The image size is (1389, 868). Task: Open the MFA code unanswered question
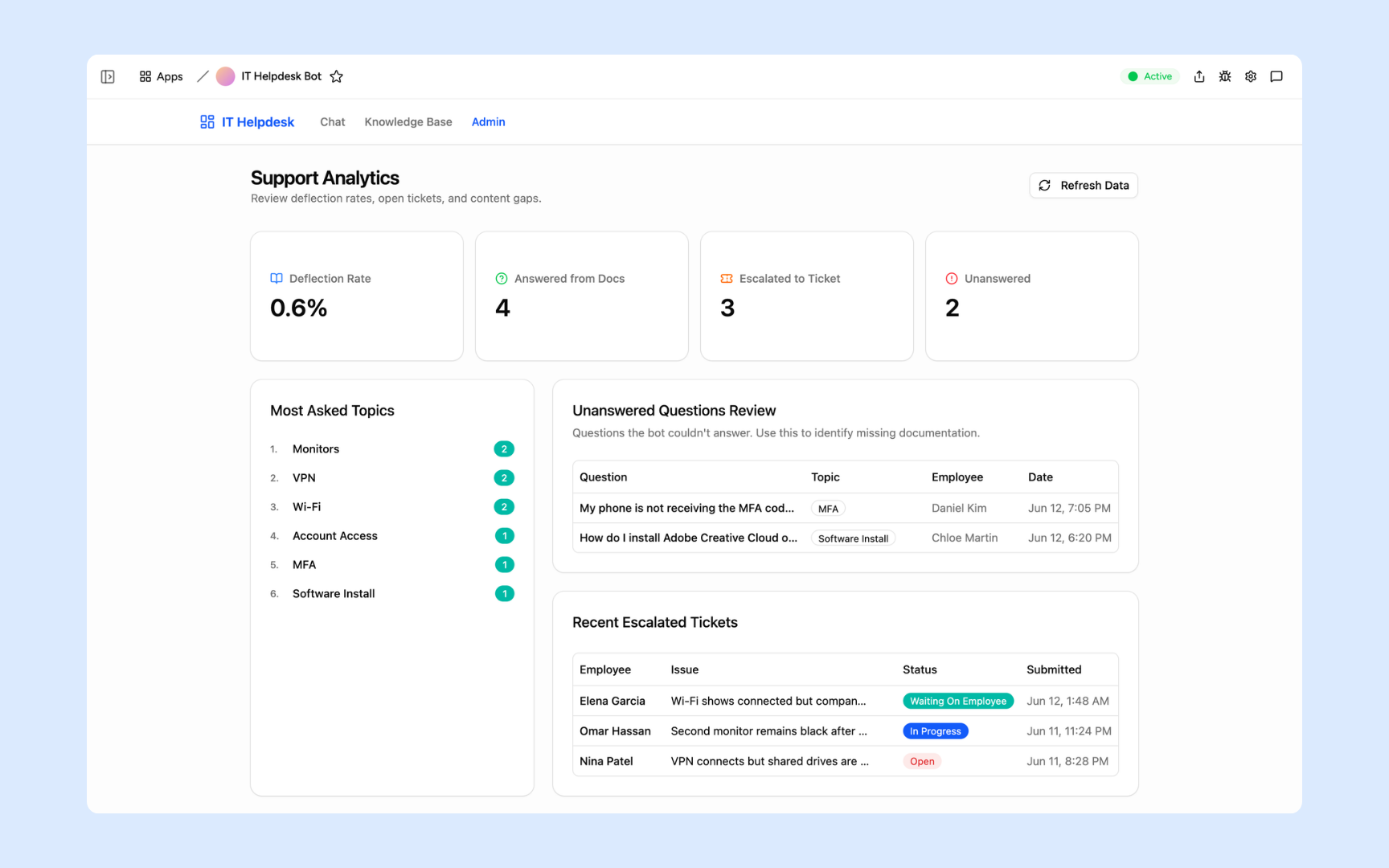click(686, 508)
